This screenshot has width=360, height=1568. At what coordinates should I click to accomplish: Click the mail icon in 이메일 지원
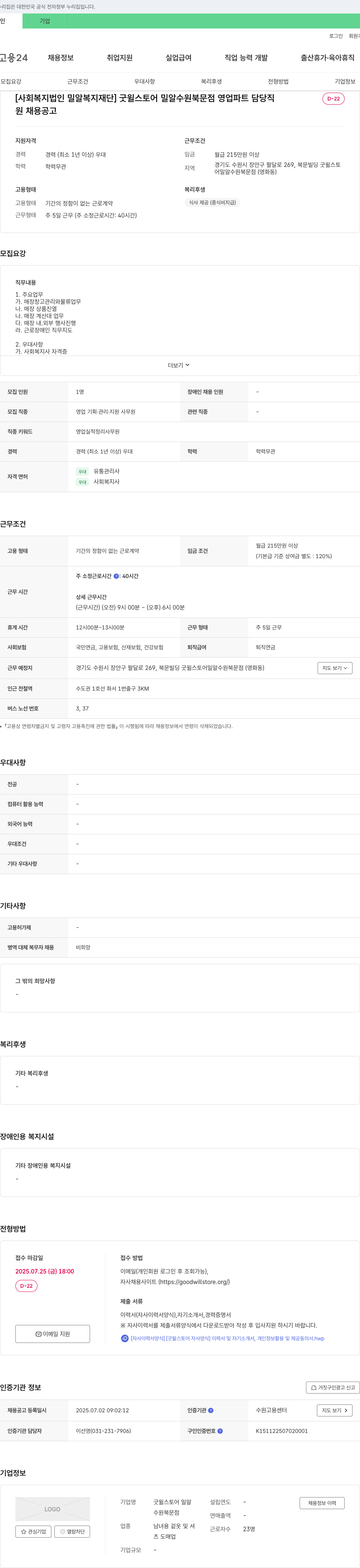coord(38,1334)
